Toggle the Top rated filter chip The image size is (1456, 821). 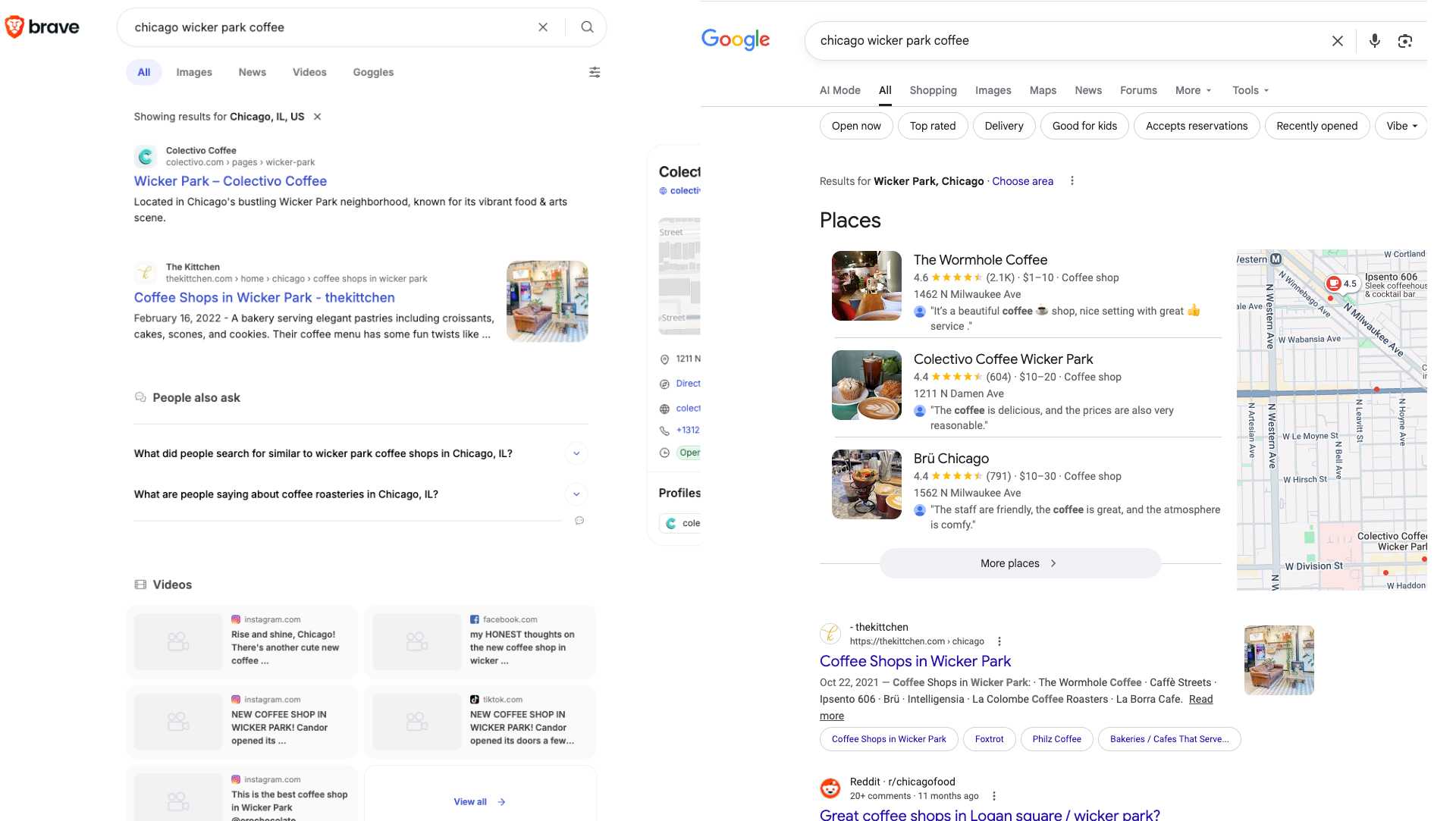933,126
